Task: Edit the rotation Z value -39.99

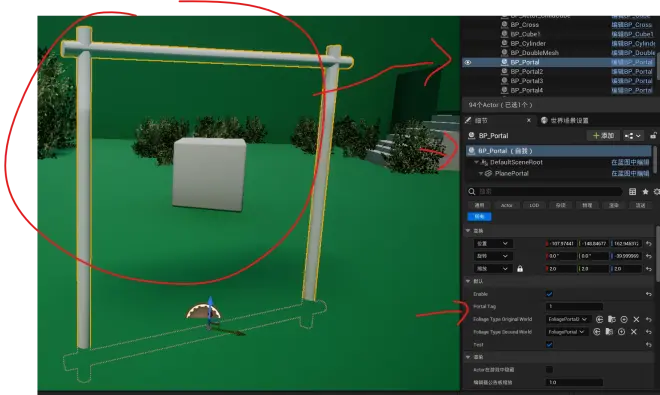Action: coord(627,256)
